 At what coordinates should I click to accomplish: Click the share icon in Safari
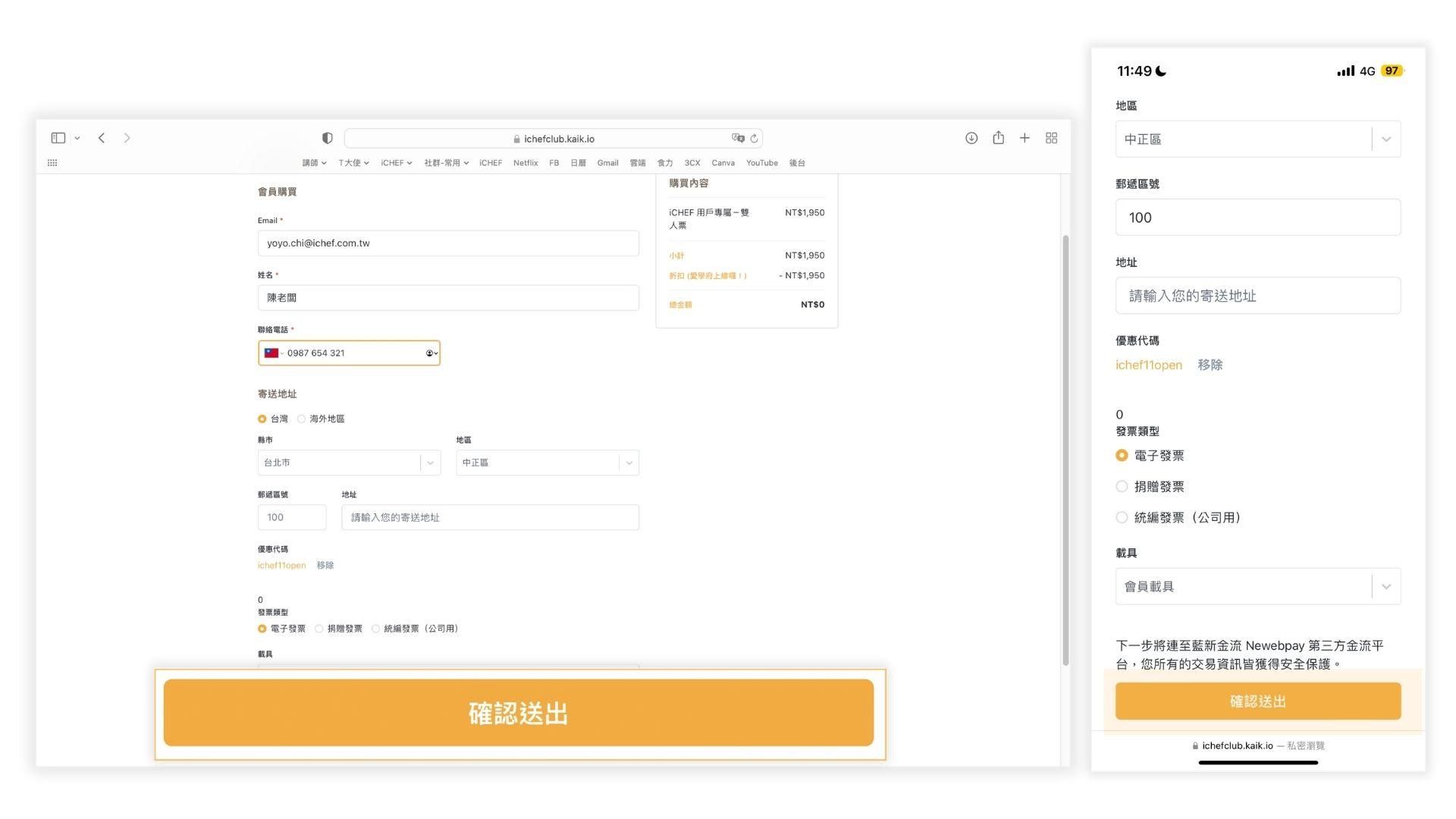[x=999, y=138]
